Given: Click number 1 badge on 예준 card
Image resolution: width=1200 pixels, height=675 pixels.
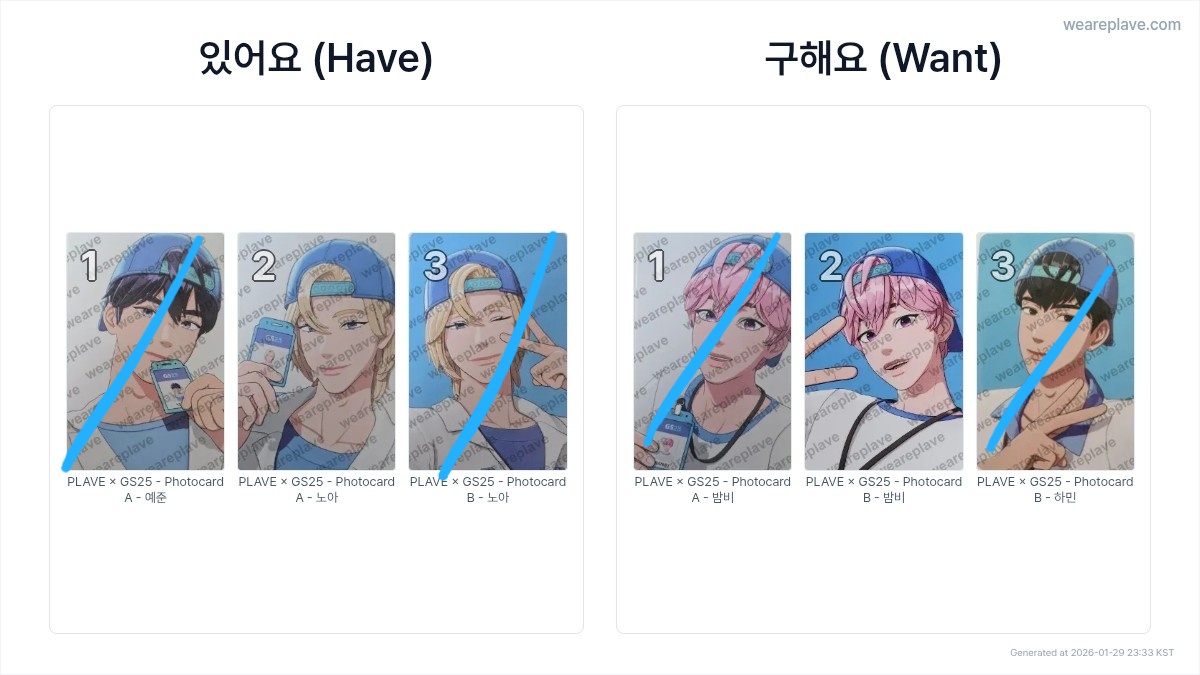Looking at the screenshot, I should pos(89,266).
